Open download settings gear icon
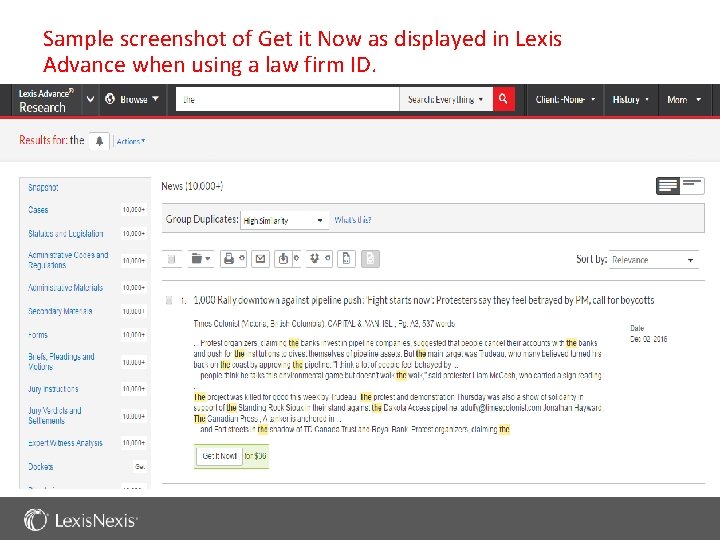The width and height of the screenshot is (720, 540). (297, 259)
